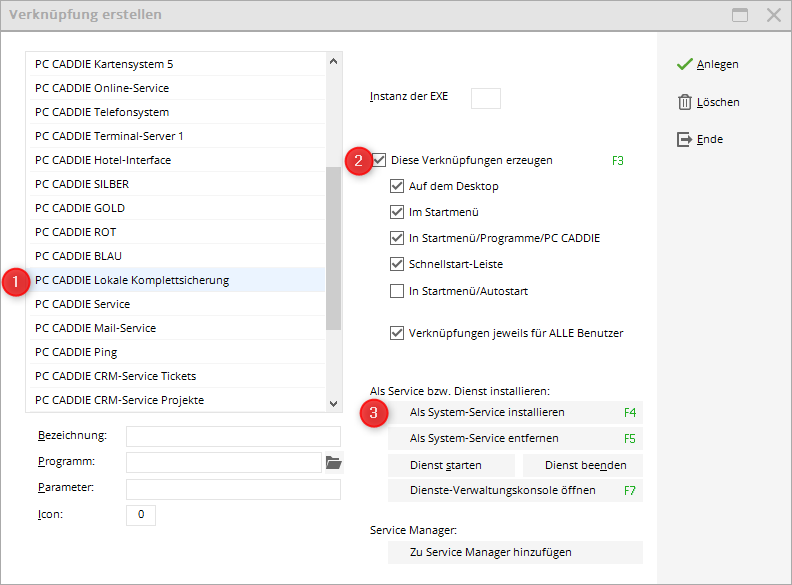Open Dienste-Verwaltungskonsole öffnen

[x=515, y=491]
